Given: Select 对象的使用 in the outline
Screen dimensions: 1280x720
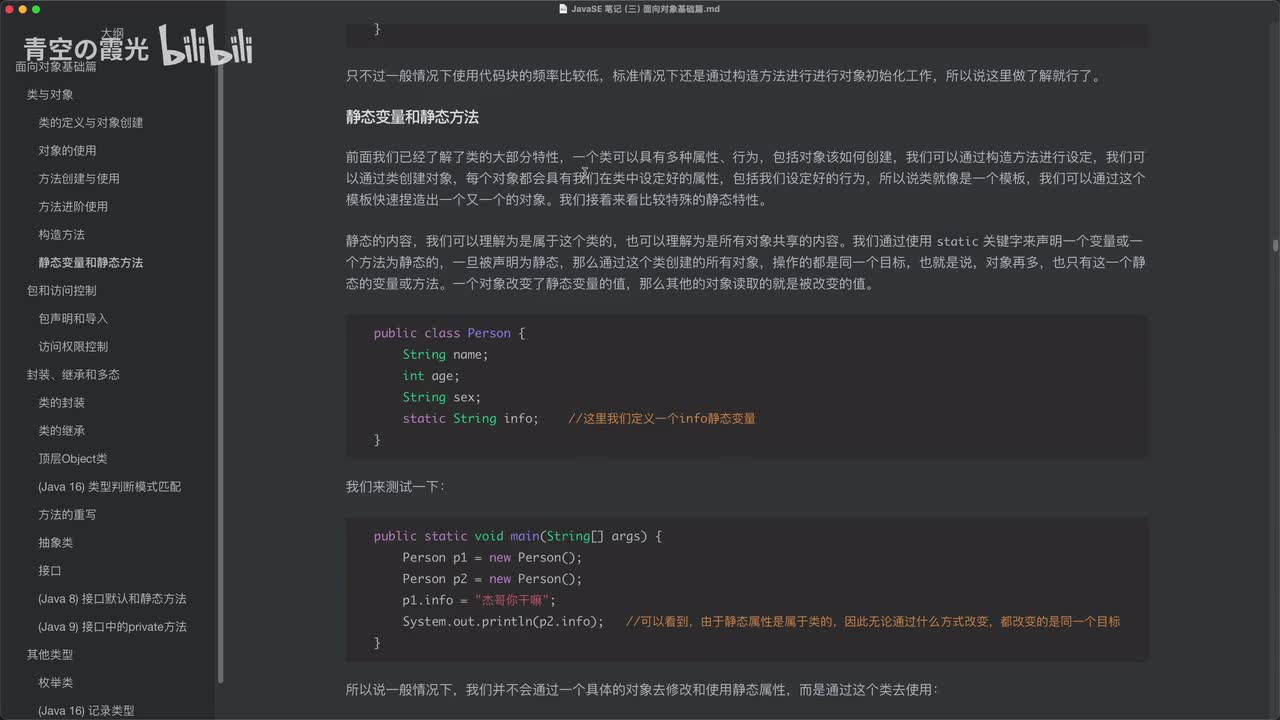Looking at the screenshot, I should click(68, 151).
